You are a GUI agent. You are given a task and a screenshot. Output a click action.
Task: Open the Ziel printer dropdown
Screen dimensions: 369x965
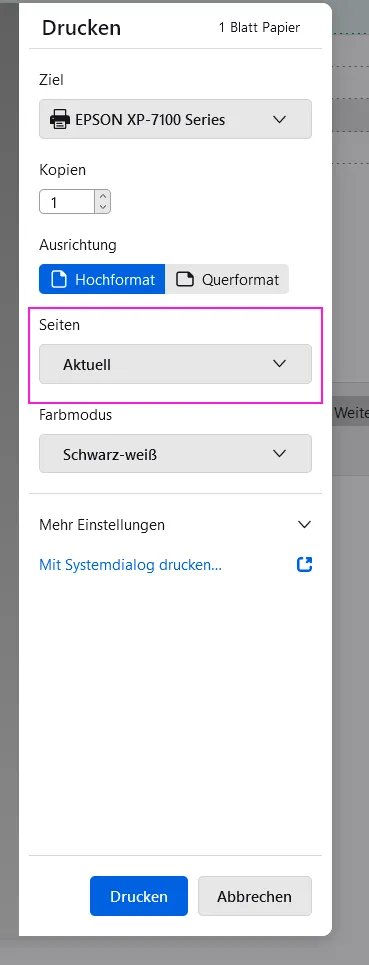pyautogui.click(x=175, y=119)
